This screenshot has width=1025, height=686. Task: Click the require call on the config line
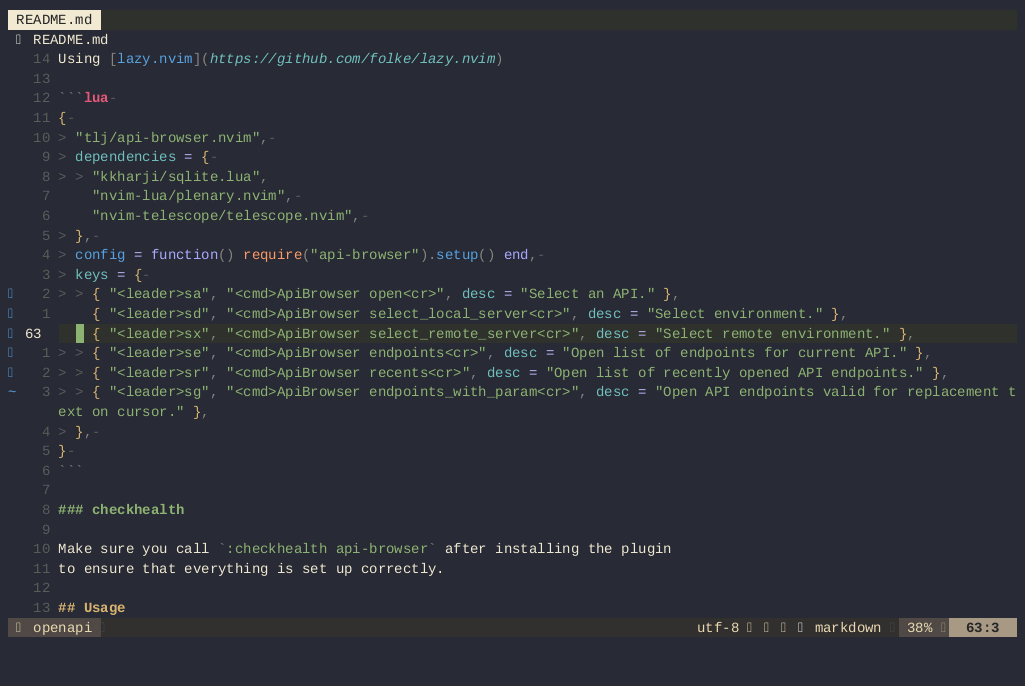[x=273, y=255]
